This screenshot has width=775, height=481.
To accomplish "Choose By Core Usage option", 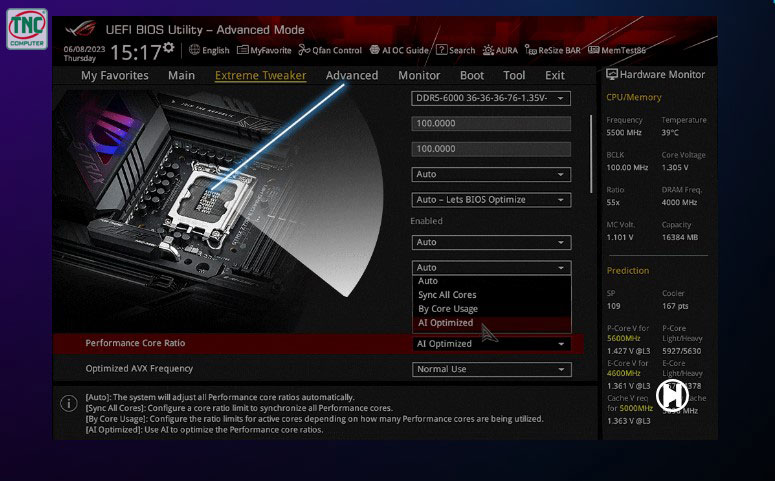I will [492, 309].
